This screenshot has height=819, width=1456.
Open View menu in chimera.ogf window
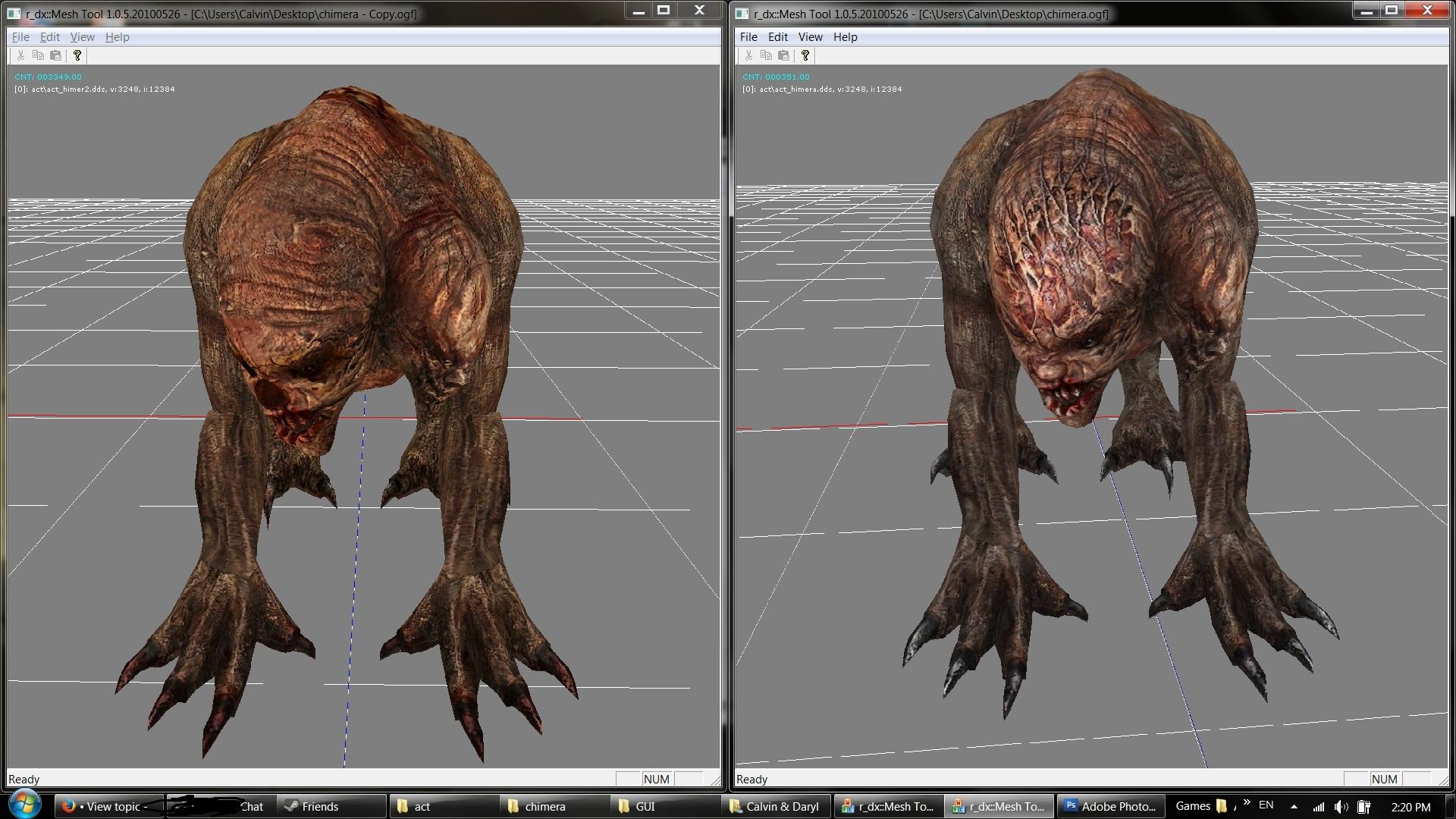coord(810,36)
